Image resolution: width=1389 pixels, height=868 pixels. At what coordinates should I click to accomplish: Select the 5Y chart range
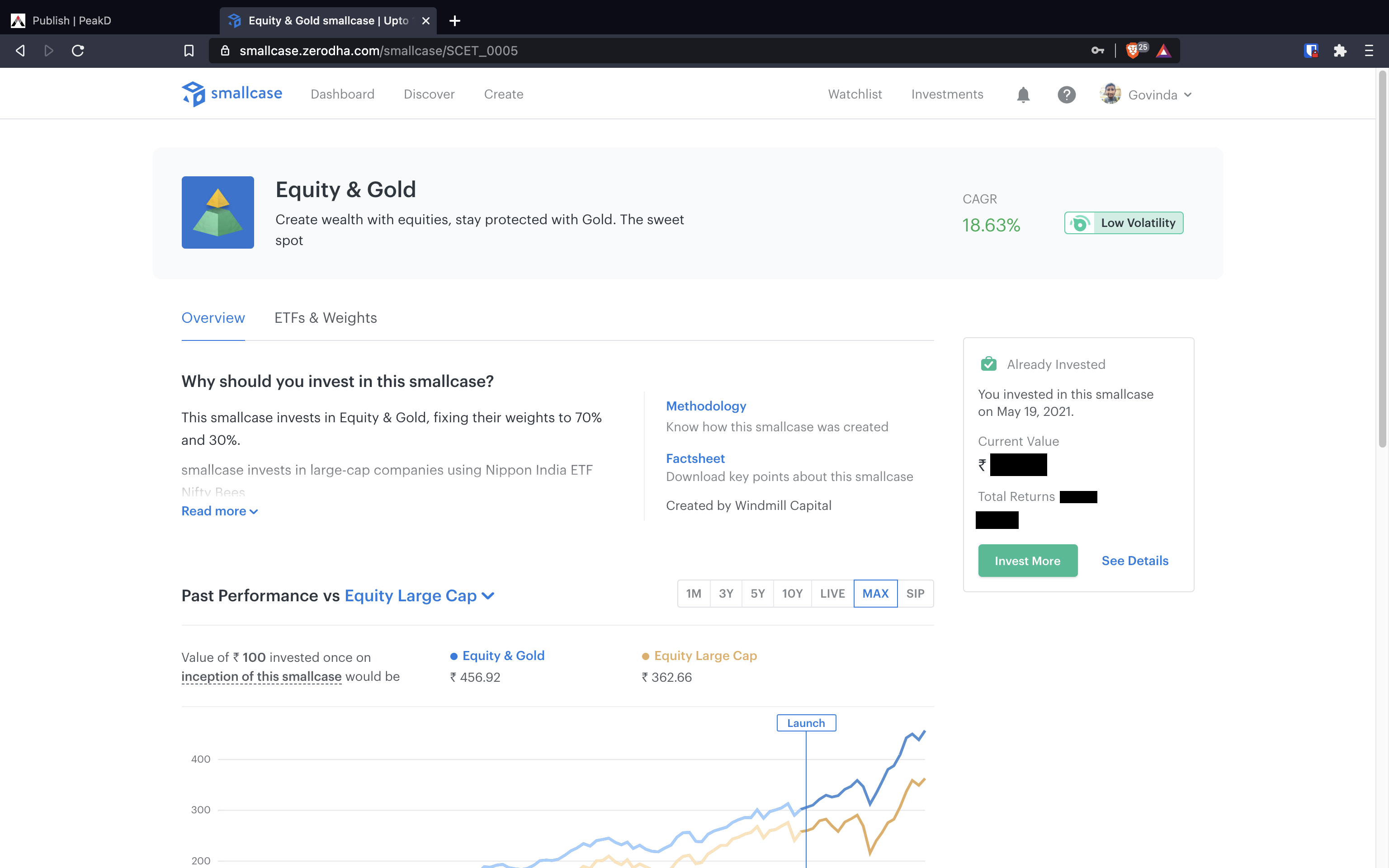[x=758, y=594]
